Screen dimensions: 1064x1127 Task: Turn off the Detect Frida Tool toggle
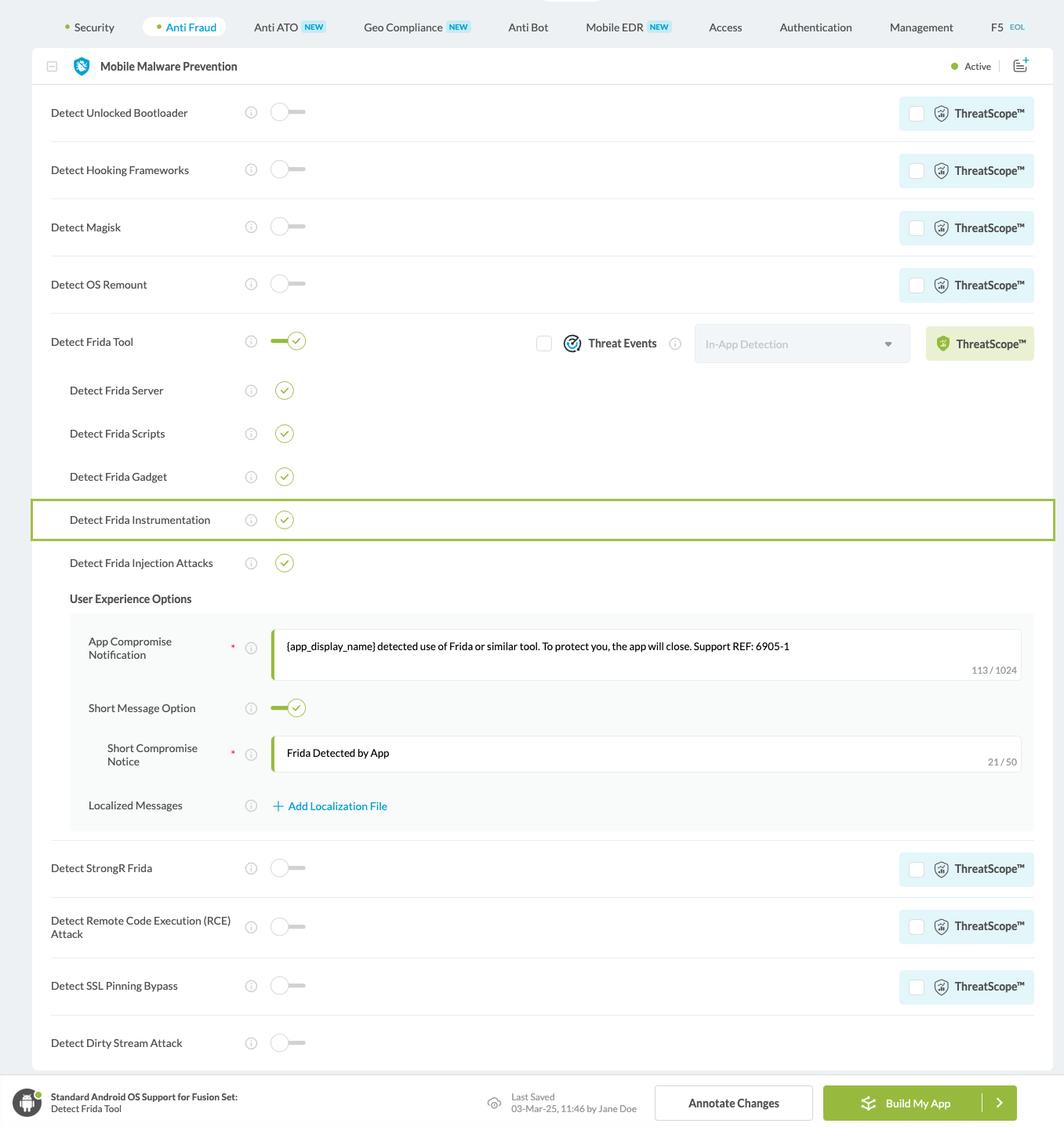click(x=288, y=341)
